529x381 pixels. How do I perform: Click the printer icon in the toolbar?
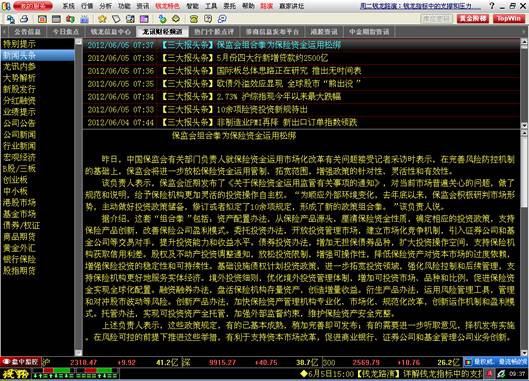[x=24, y=19]
